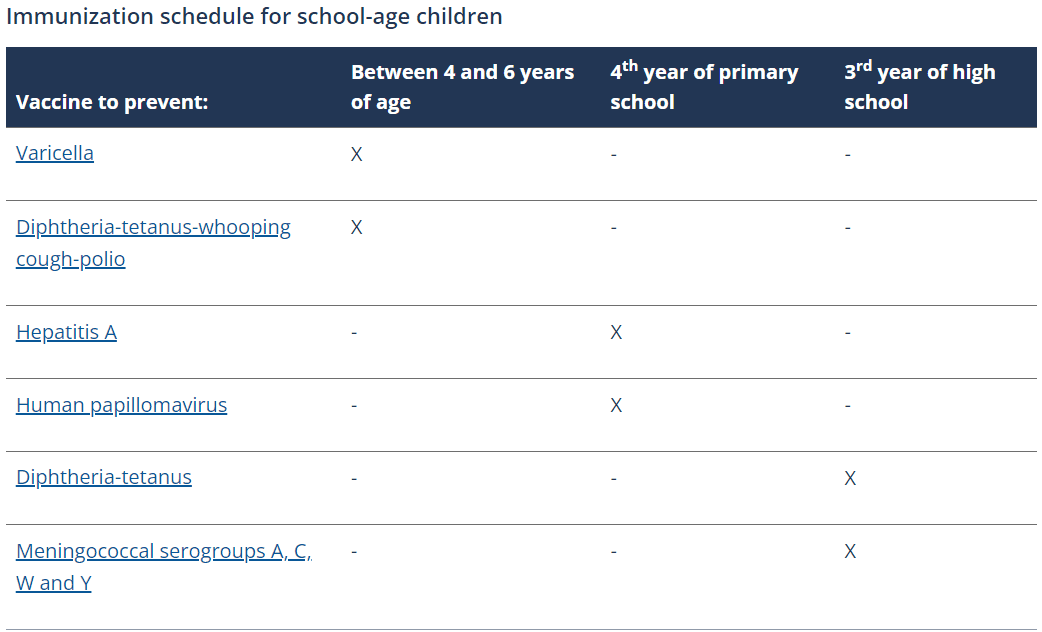Click the 'Vaccine to prevent:' column header

tap(112, 102)
